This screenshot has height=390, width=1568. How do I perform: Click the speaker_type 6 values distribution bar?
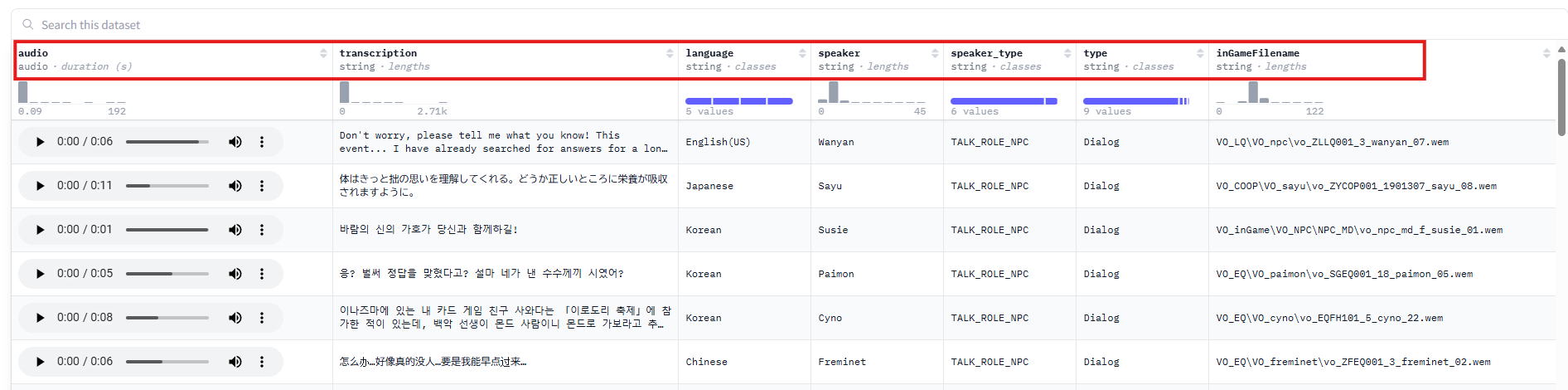click(1004, 101)
